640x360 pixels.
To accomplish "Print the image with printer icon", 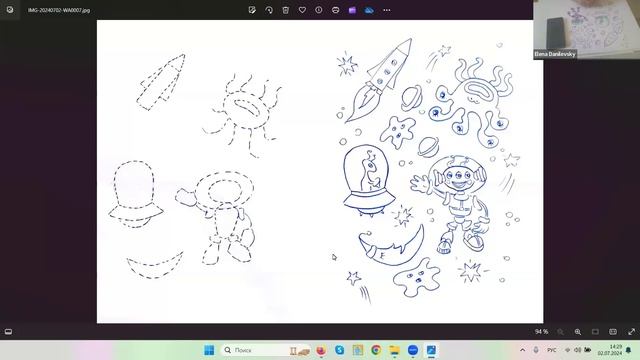I will (336, 10).
